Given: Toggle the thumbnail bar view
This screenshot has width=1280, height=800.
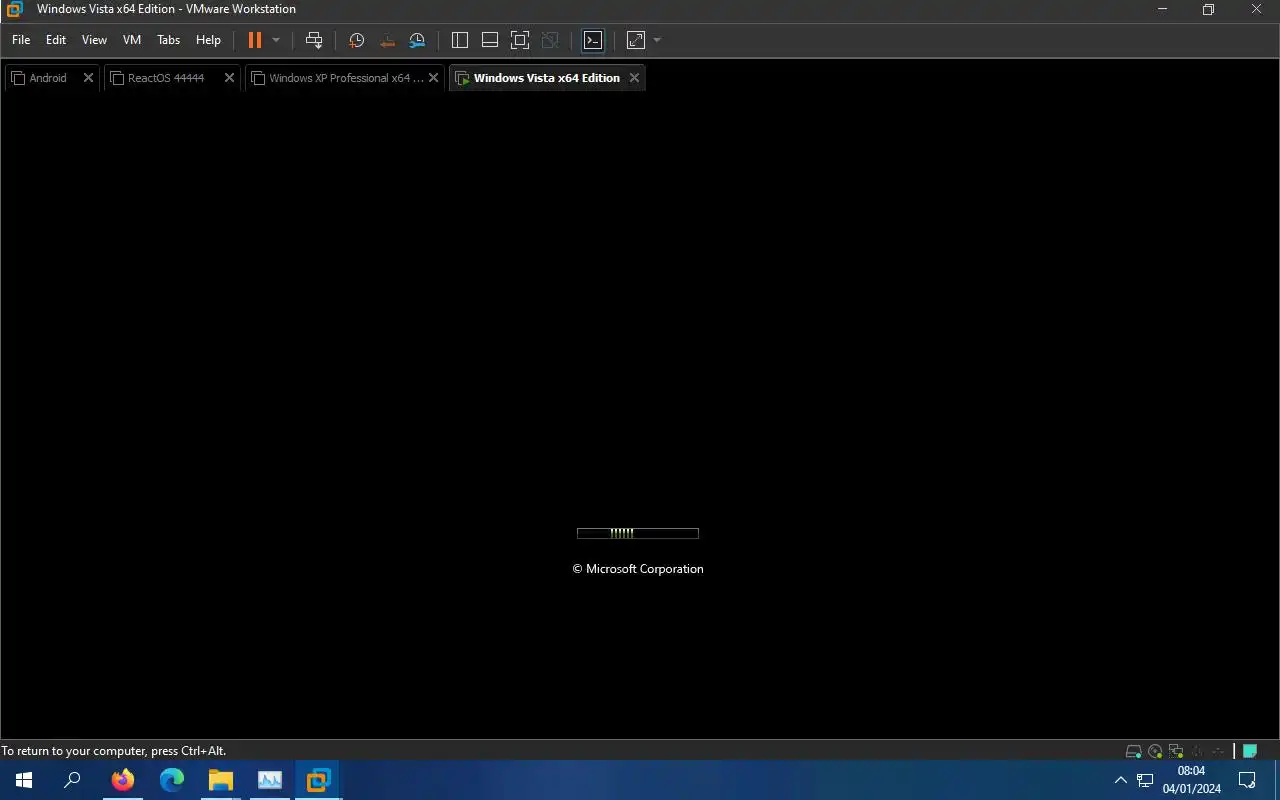Looking at the screenshot, I should tap(490, 40).
